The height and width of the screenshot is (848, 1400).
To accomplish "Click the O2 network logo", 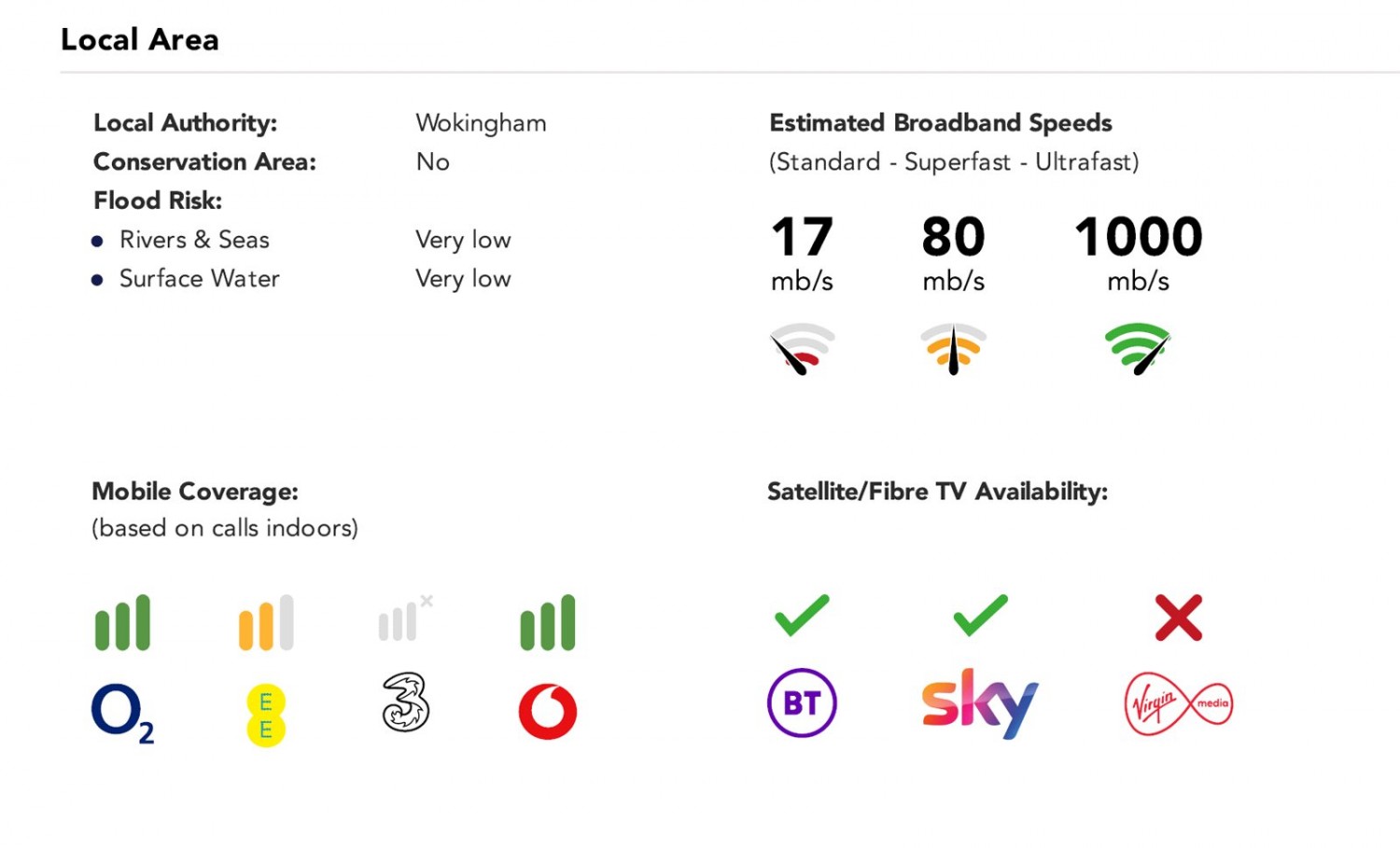I will [122, 714].
